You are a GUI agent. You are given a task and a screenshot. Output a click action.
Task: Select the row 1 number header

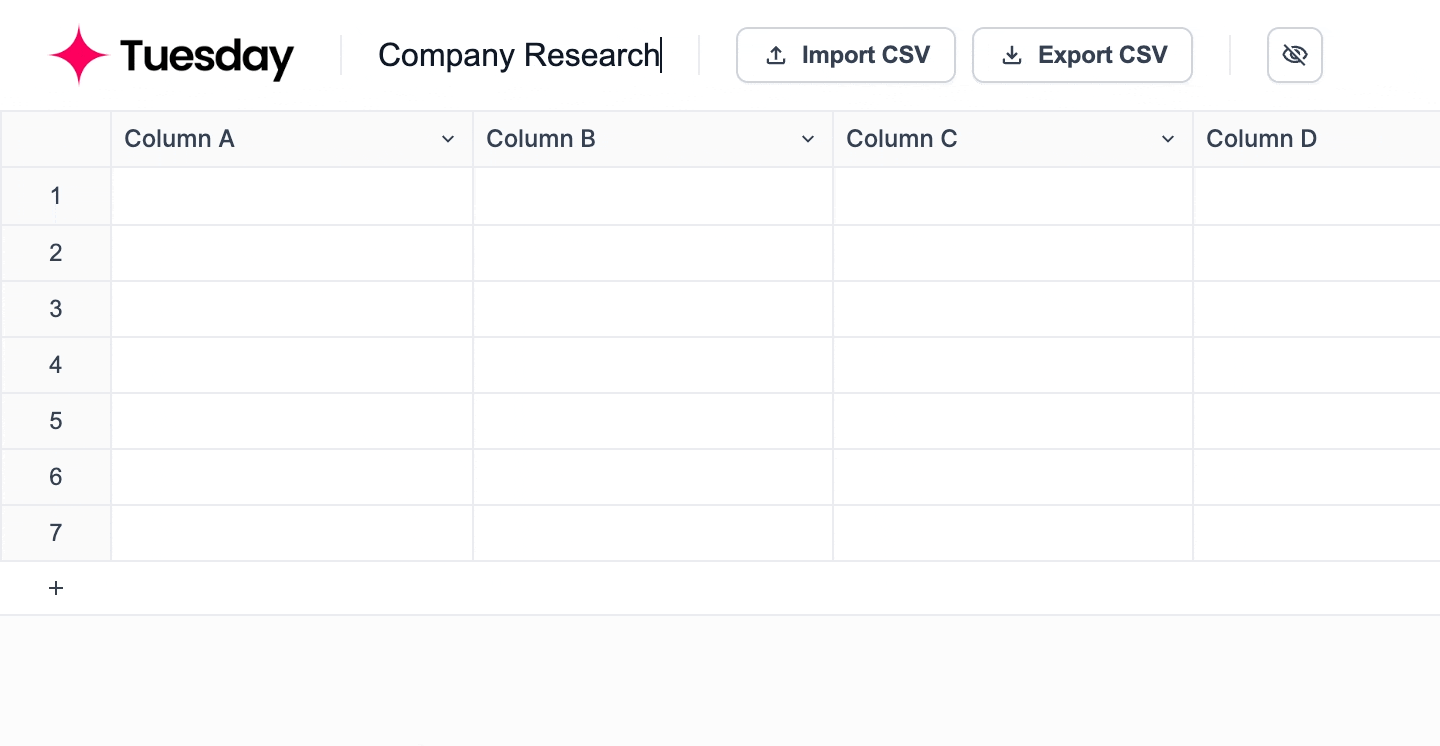tap(56, 196)
